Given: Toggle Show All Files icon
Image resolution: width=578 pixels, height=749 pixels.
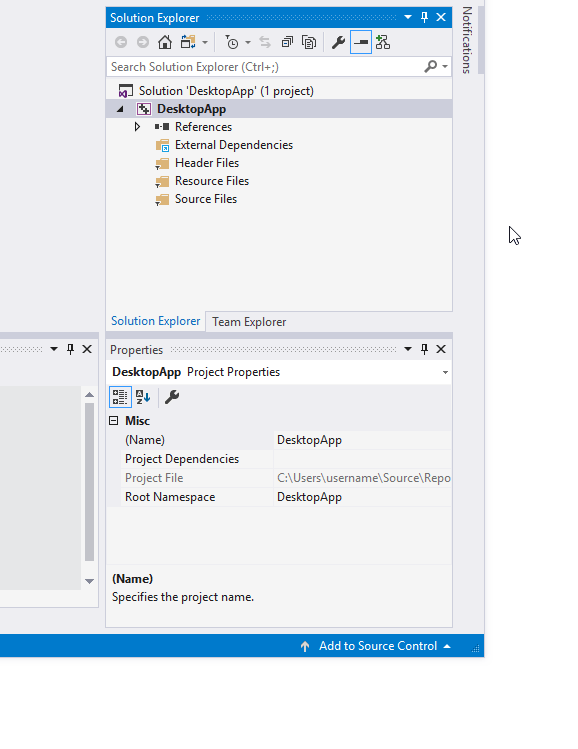Looking at the screenshot, I should coord(309,43).
